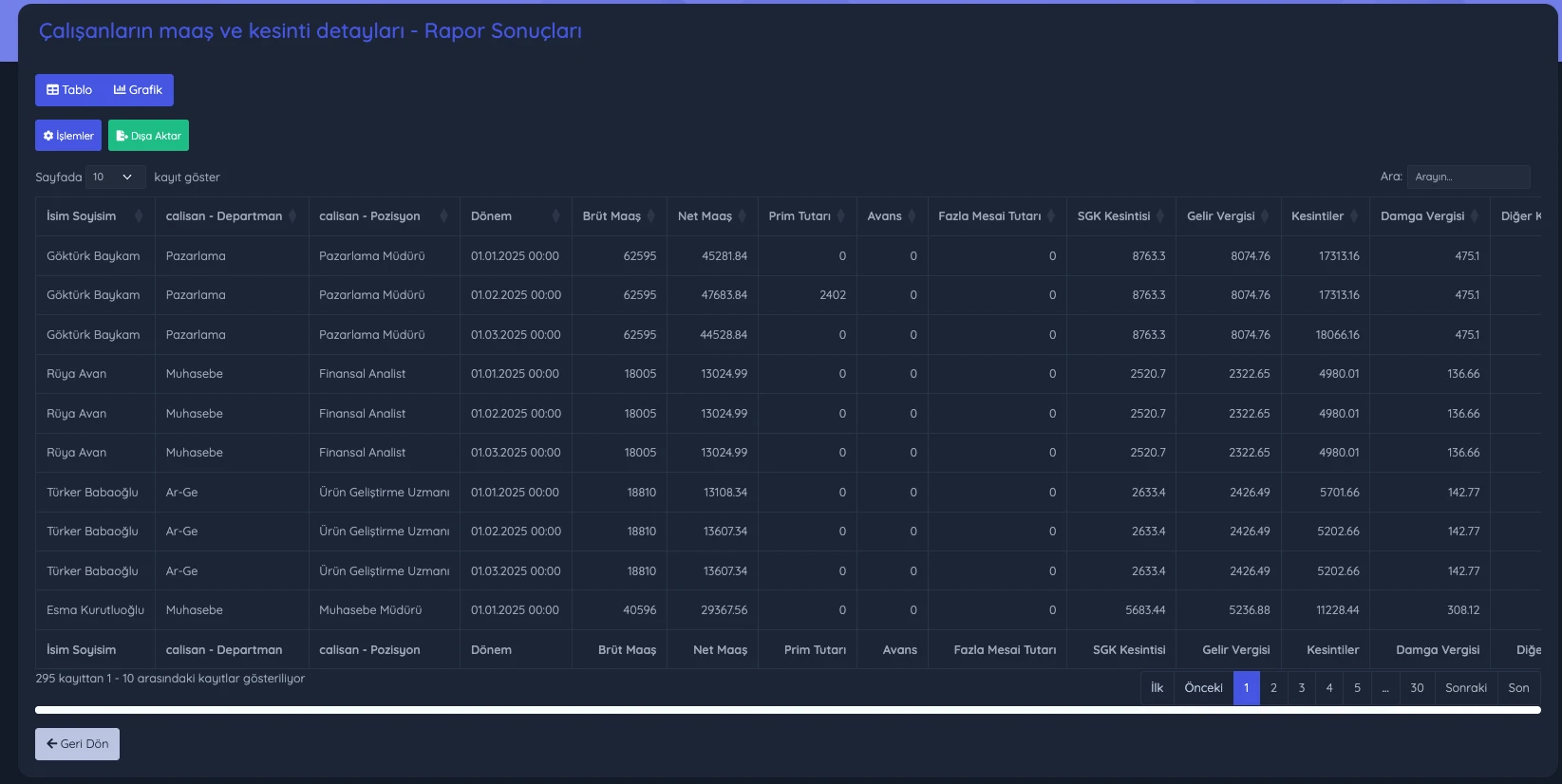Open the Dışa Aktar export menu
This screenshot has height=784, width=1562.
click(x=148, y=136)
